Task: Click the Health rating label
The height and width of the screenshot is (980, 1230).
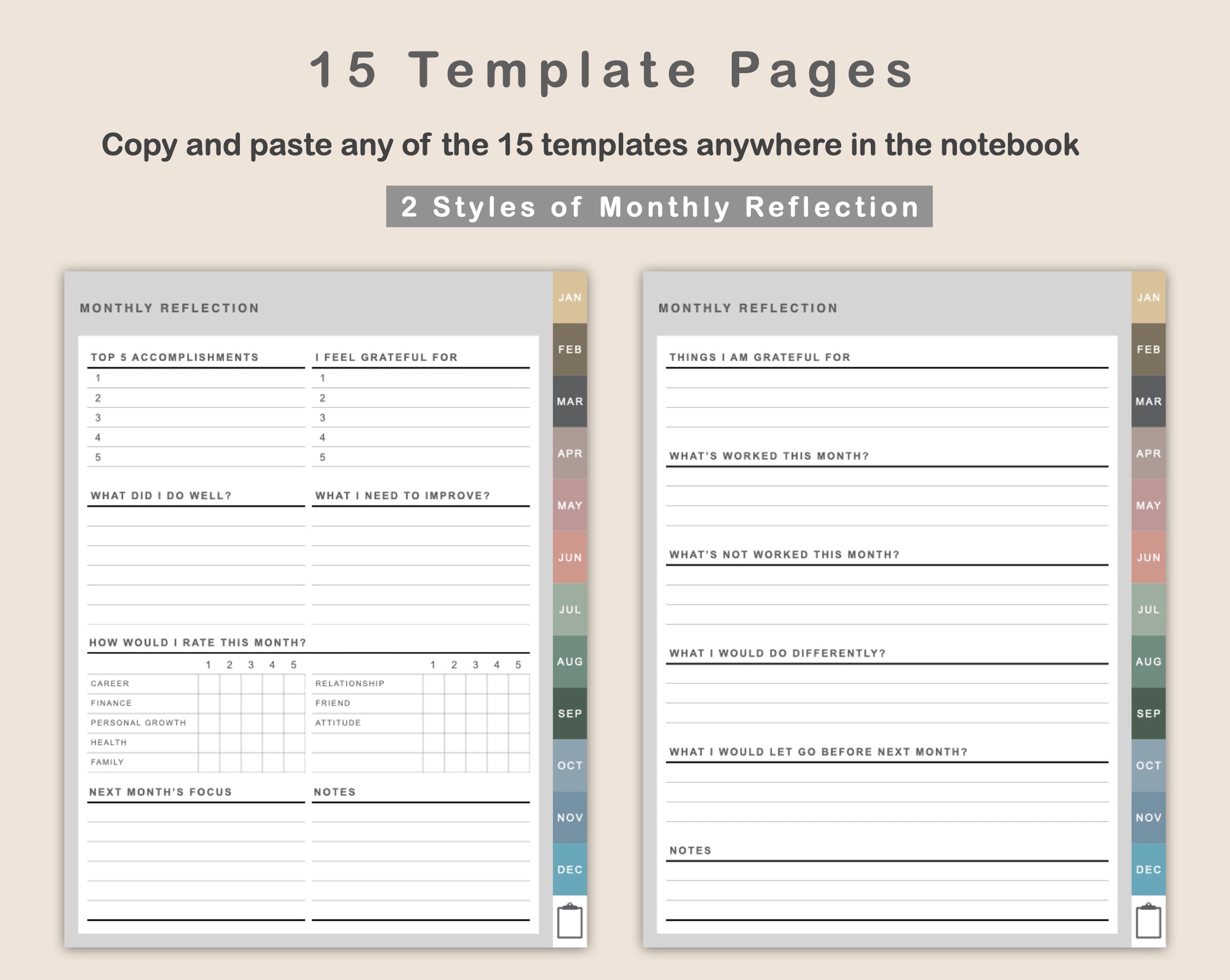Action: click(x=109, y=742)
